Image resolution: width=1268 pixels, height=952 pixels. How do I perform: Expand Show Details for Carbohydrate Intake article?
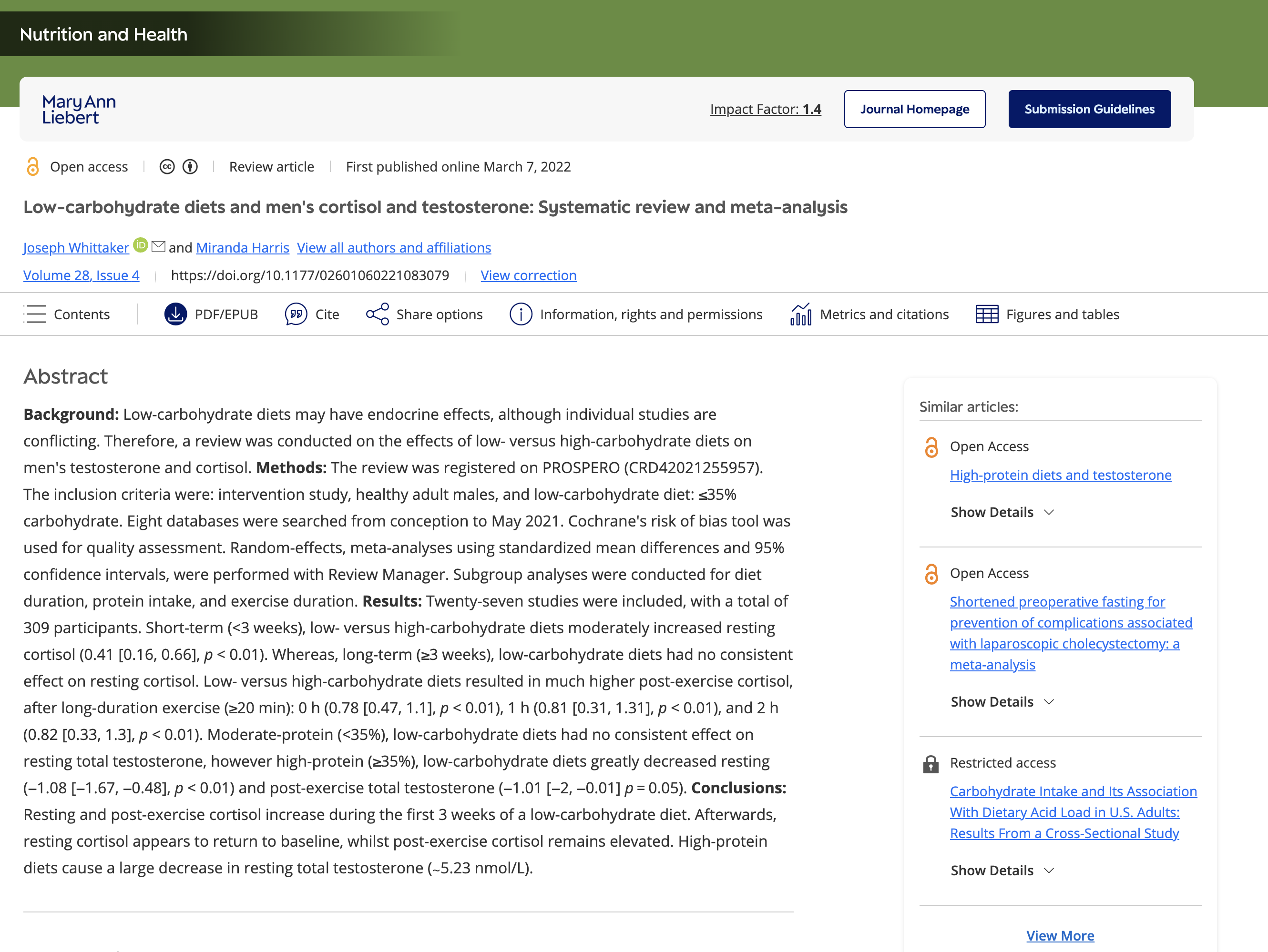click(1002, 870)
